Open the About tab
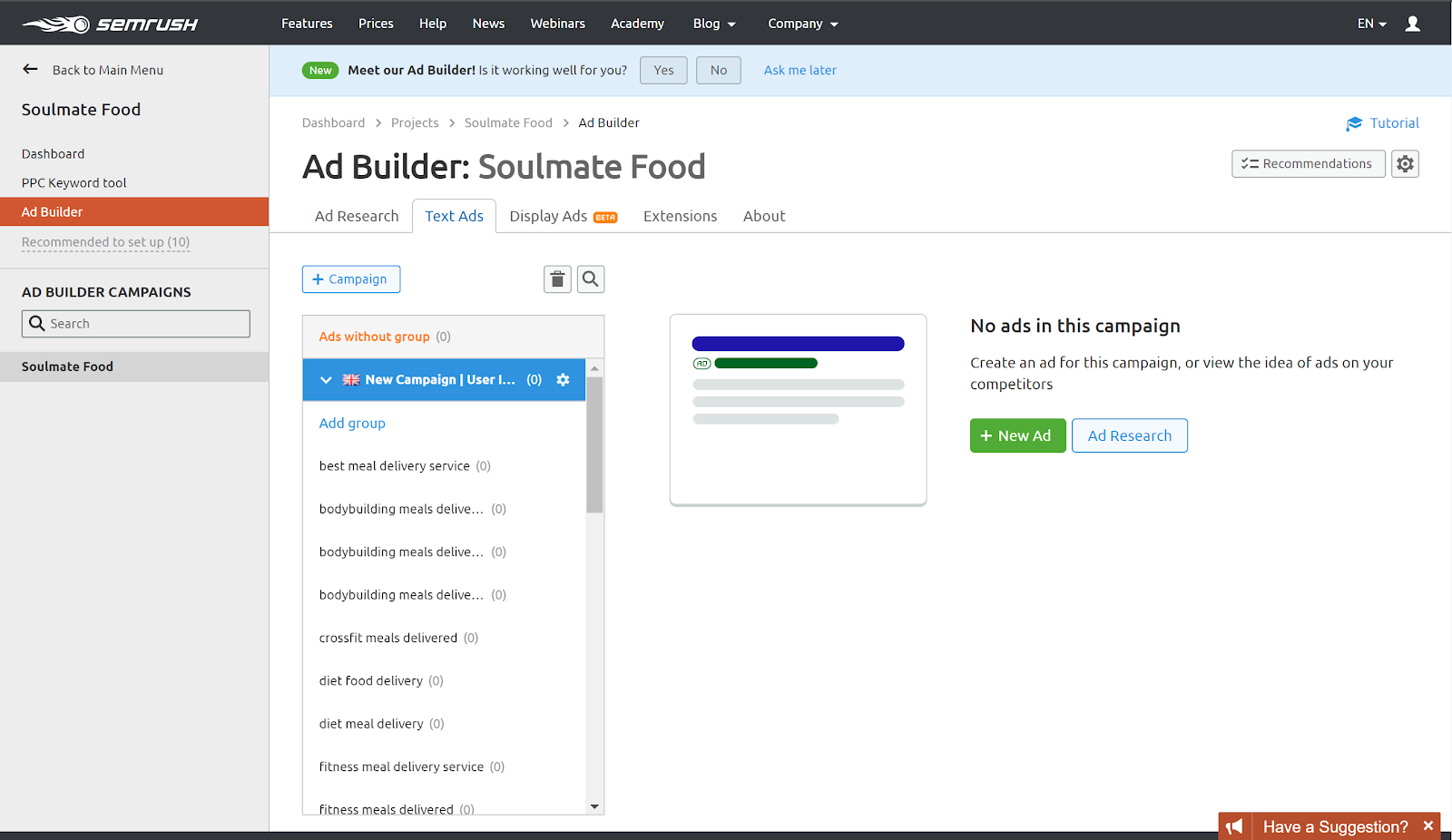This screenshot has width=1452, height=840. tap(764, 216)
